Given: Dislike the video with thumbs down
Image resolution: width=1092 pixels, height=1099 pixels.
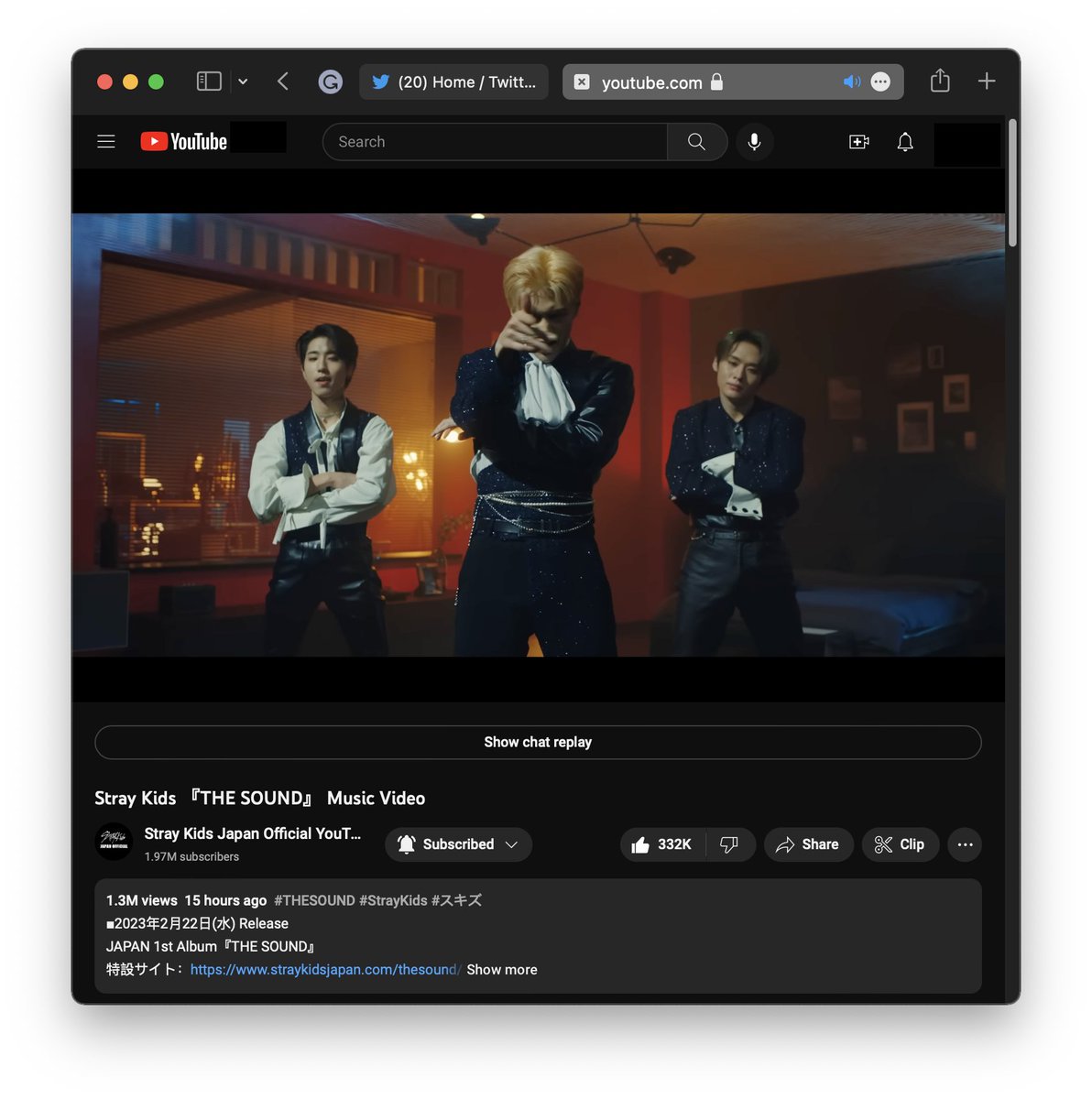Looking at the screenshot, I should tap(729, 844).
